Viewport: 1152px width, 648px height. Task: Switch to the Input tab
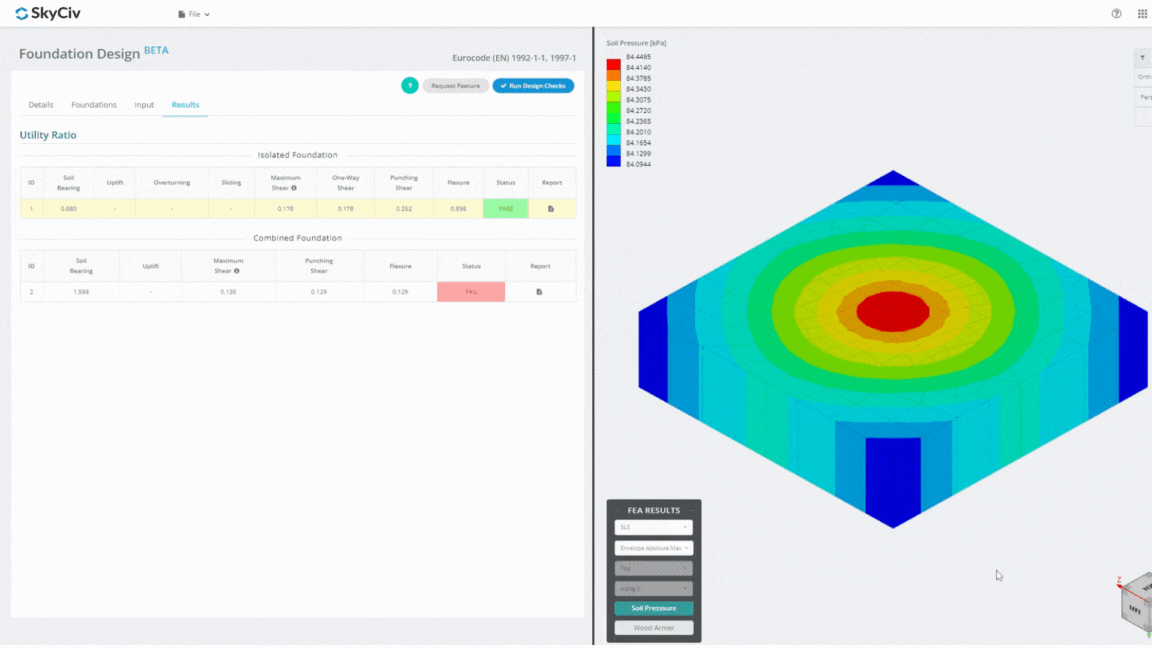144,105
